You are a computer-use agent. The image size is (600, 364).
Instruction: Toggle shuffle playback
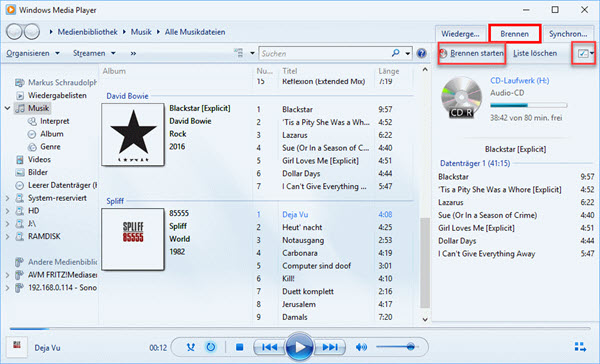(x=191, y=347)
